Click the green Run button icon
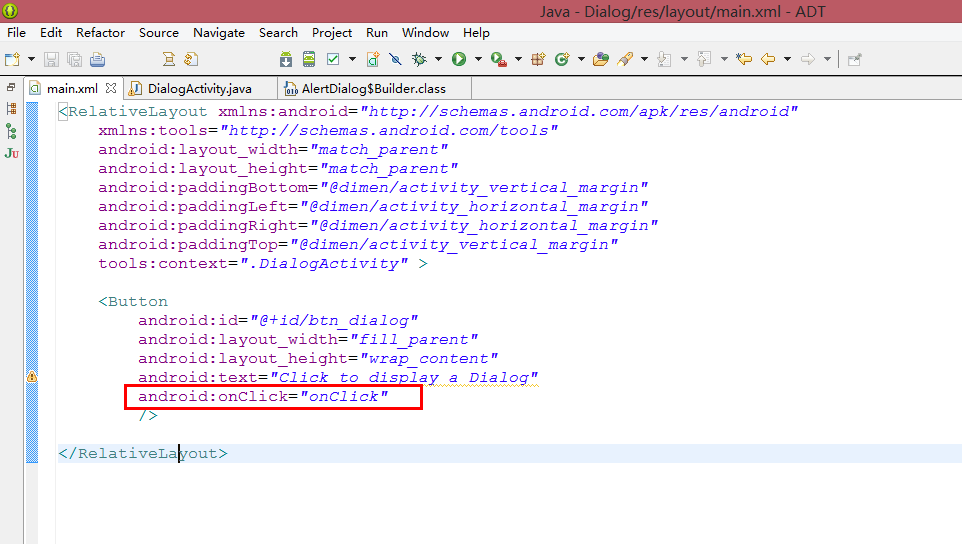The height and width of the screenshot is (544, 962). tap(459, 59)
